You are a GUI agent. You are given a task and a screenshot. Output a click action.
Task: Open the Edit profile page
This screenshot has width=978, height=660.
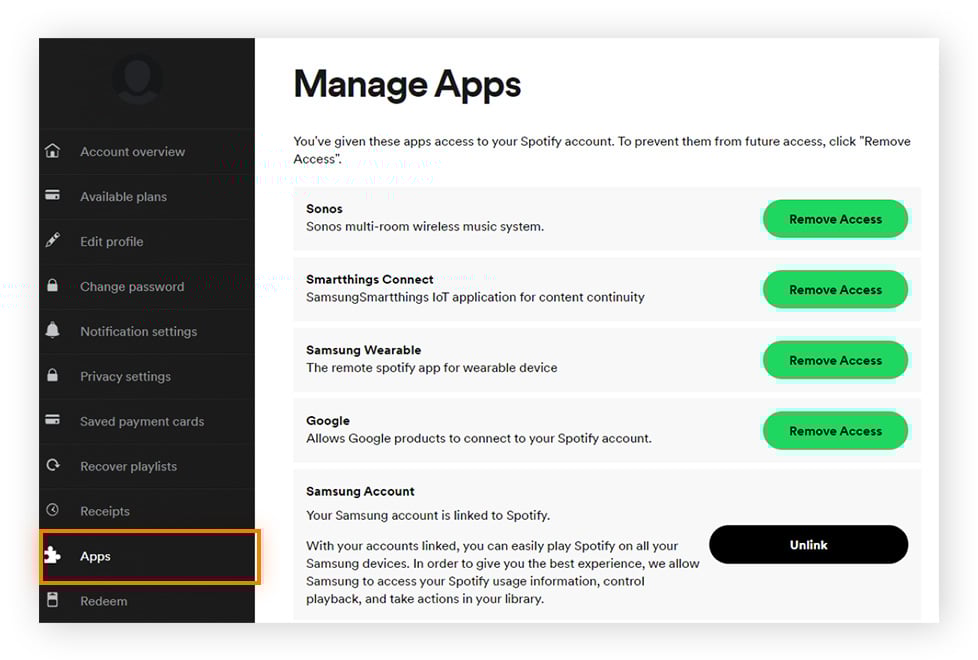(x=112, y=241)
